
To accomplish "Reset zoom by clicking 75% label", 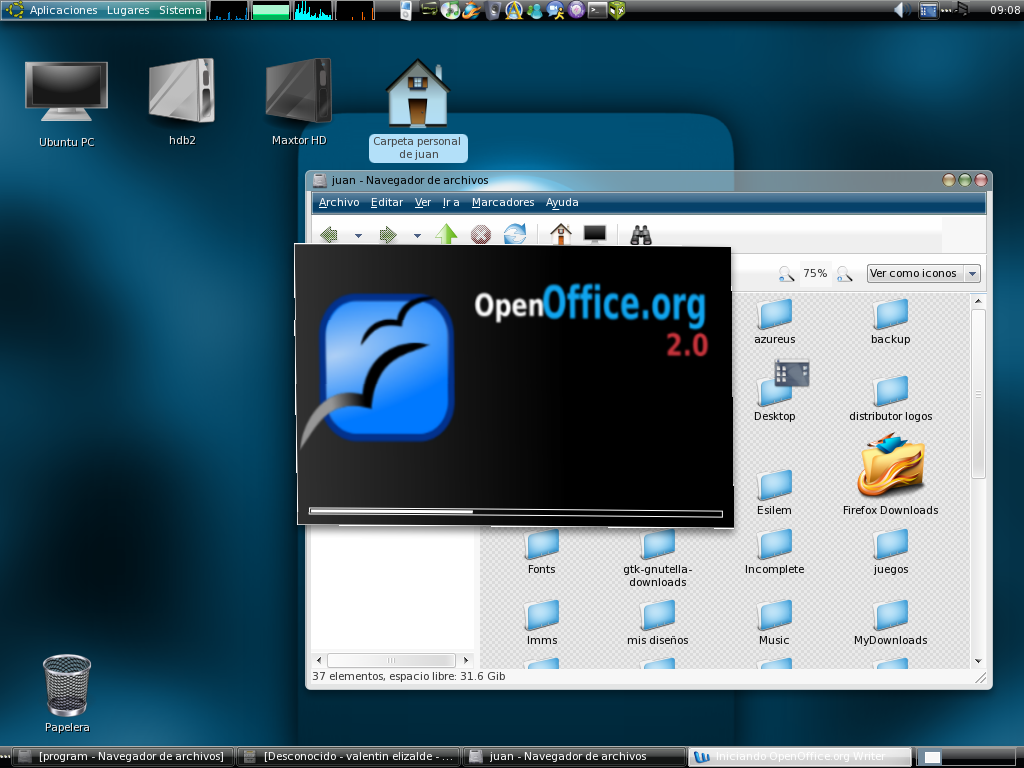I will (x=815, y=273).
